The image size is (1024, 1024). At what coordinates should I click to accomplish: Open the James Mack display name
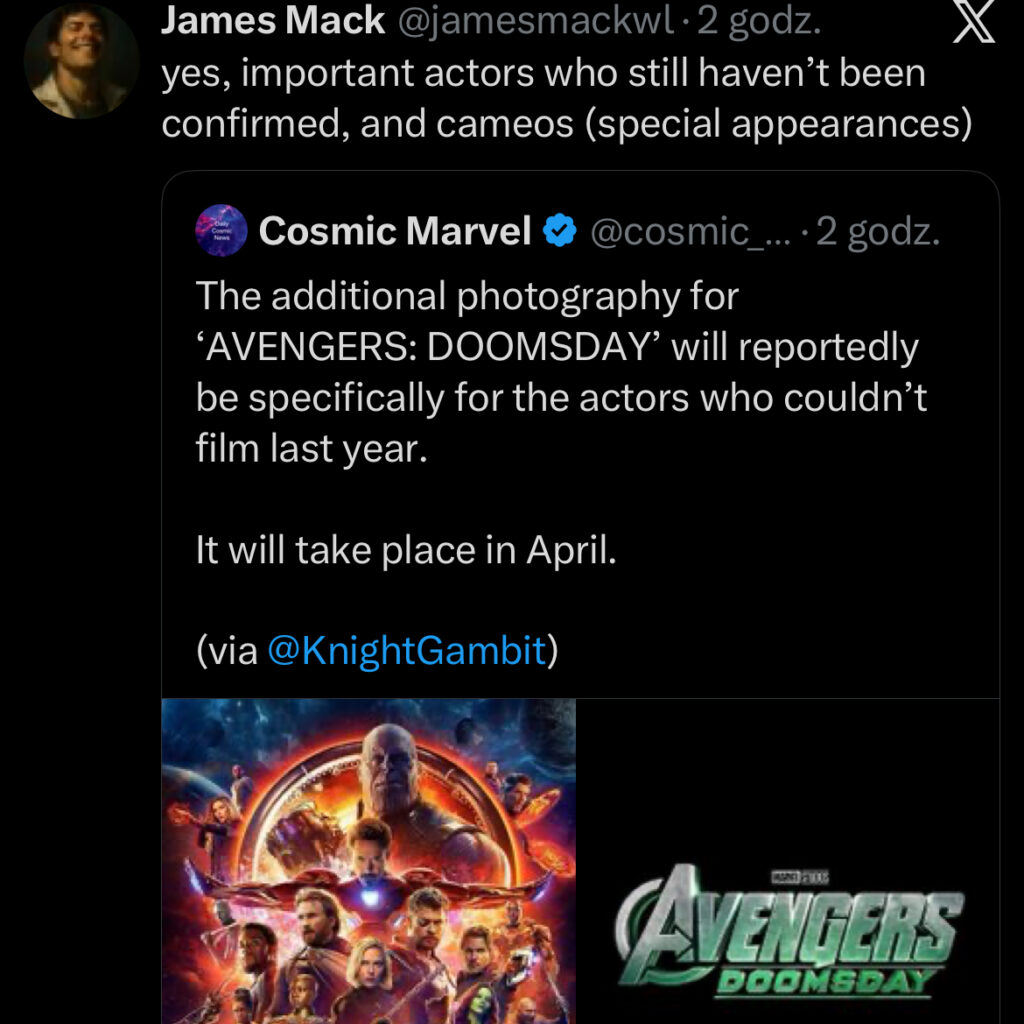[x=273, y=20]
